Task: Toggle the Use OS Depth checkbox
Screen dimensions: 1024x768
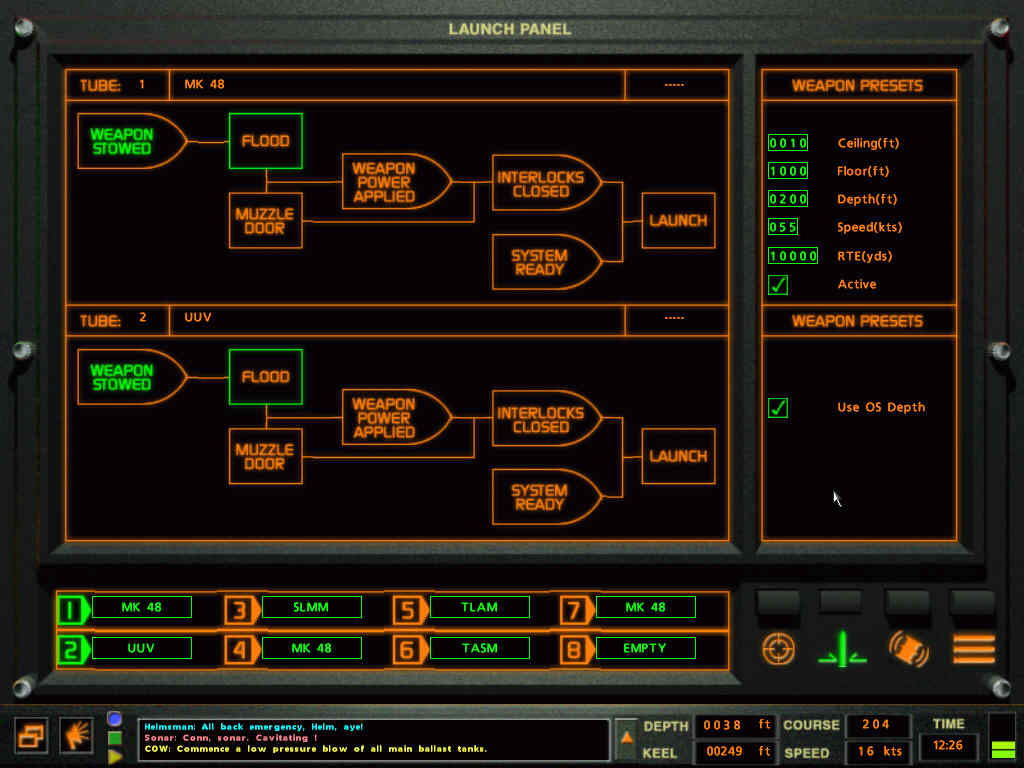Action: click(x=778, y=408)
